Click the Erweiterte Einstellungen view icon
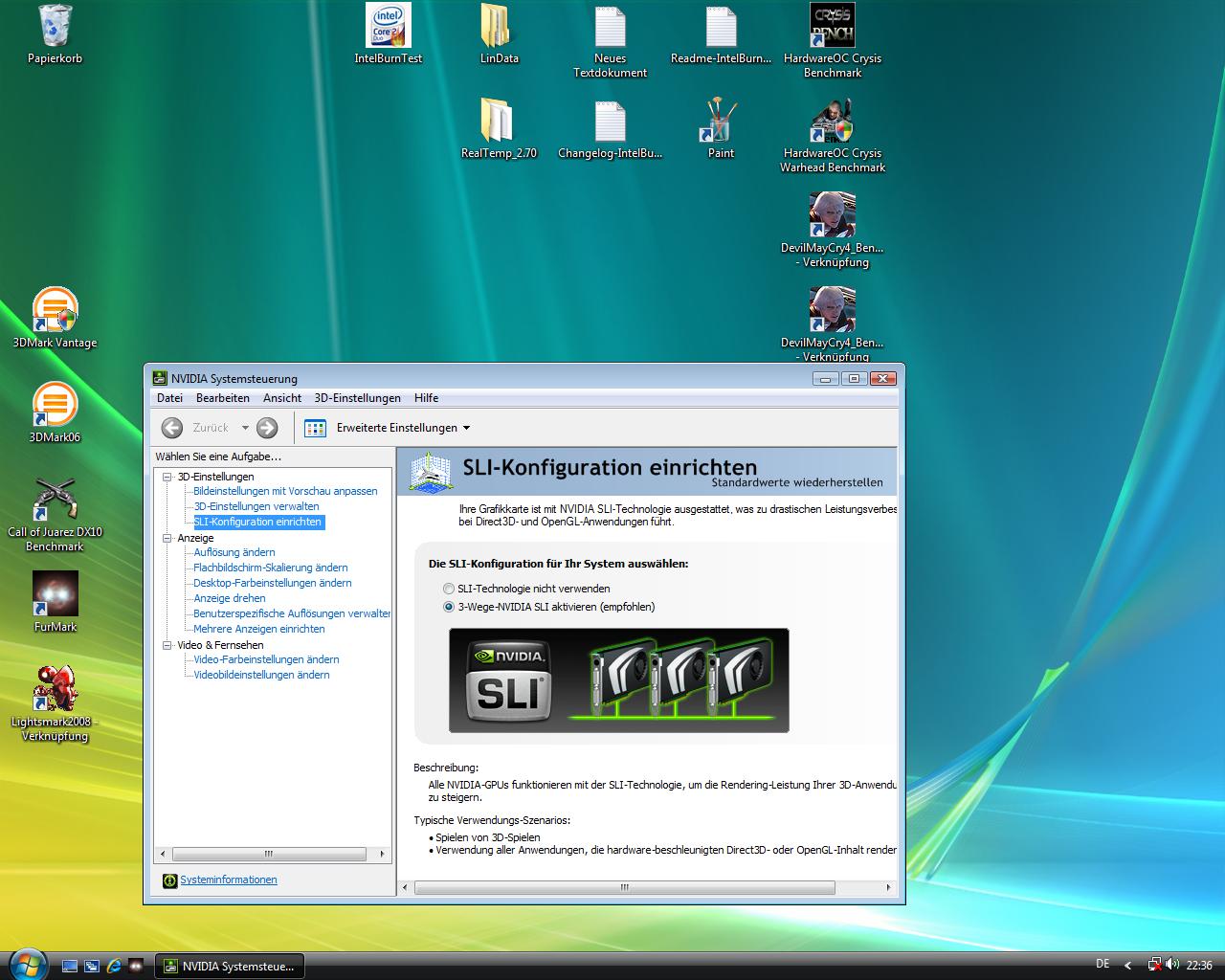This screenshot has width=1225, height=980. coord(315,428)
